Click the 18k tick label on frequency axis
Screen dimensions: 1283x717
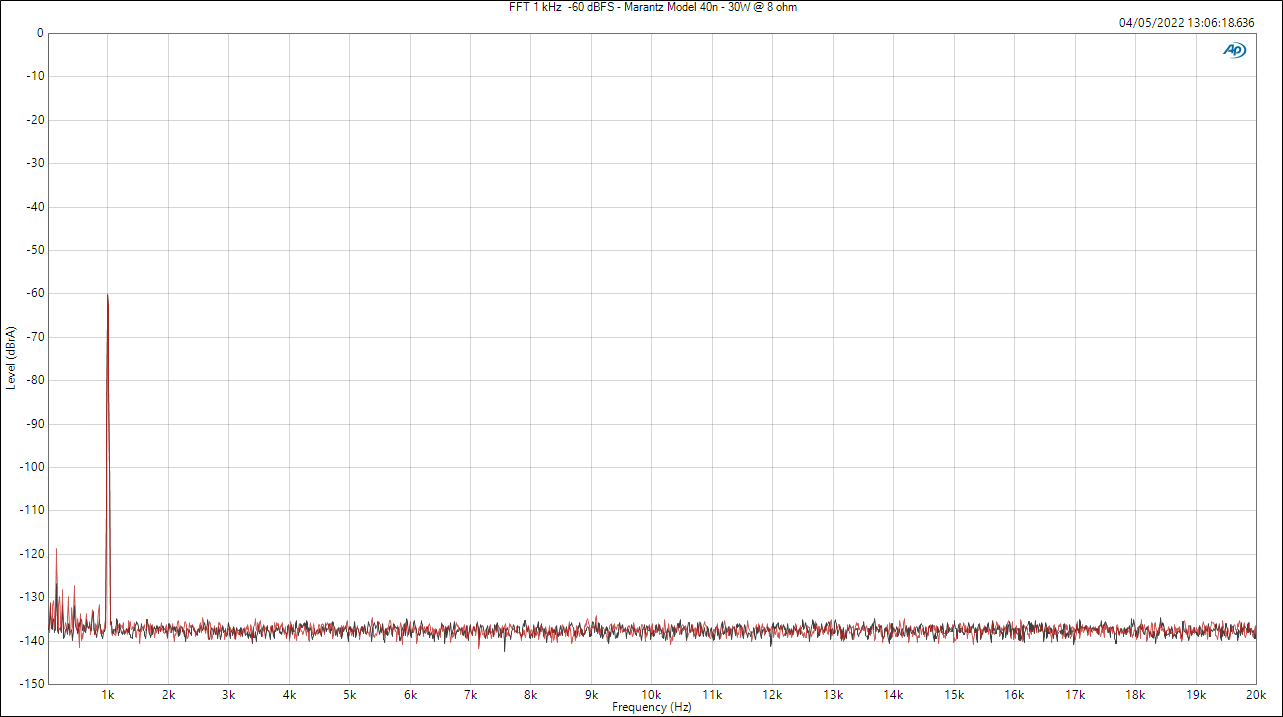click(x=1134, y=694)
